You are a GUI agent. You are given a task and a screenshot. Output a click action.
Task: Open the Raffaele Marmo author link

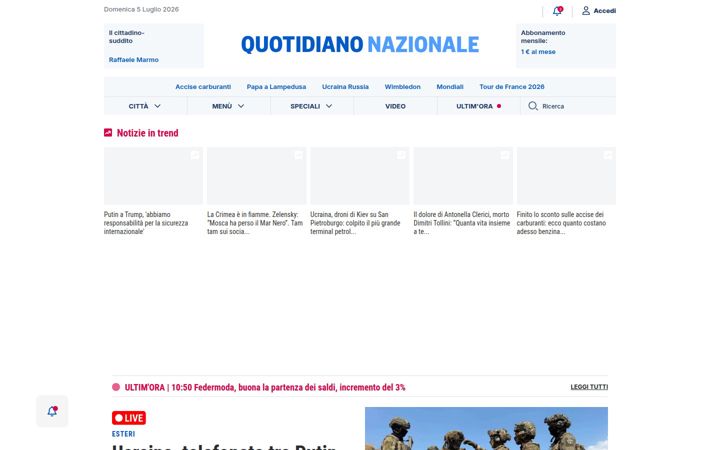(x=134, y=60)
